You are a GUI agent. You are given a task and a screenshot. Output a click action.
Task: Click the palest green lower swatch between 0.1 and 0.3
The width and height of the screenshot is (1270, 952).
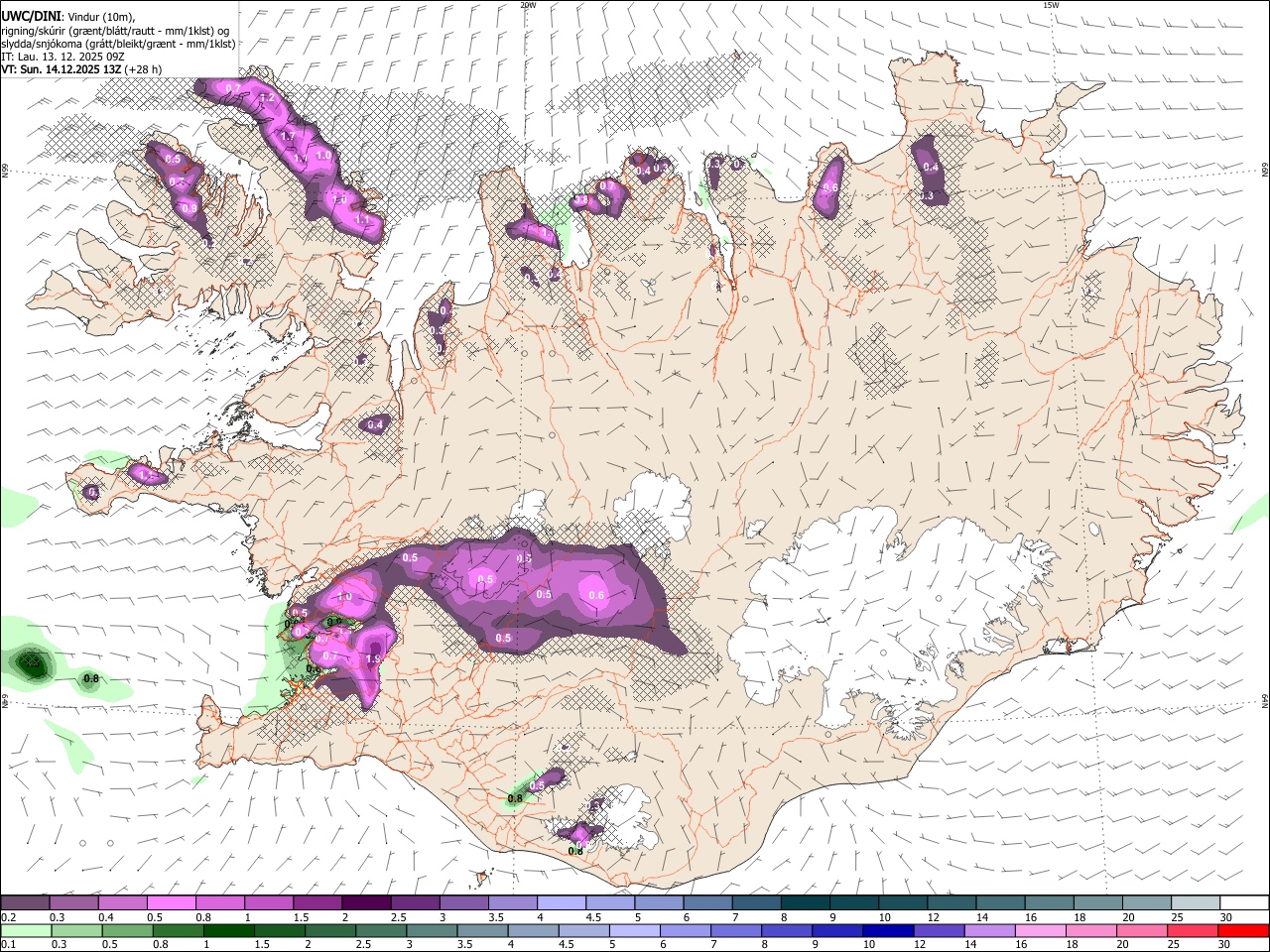coord(25,930)
